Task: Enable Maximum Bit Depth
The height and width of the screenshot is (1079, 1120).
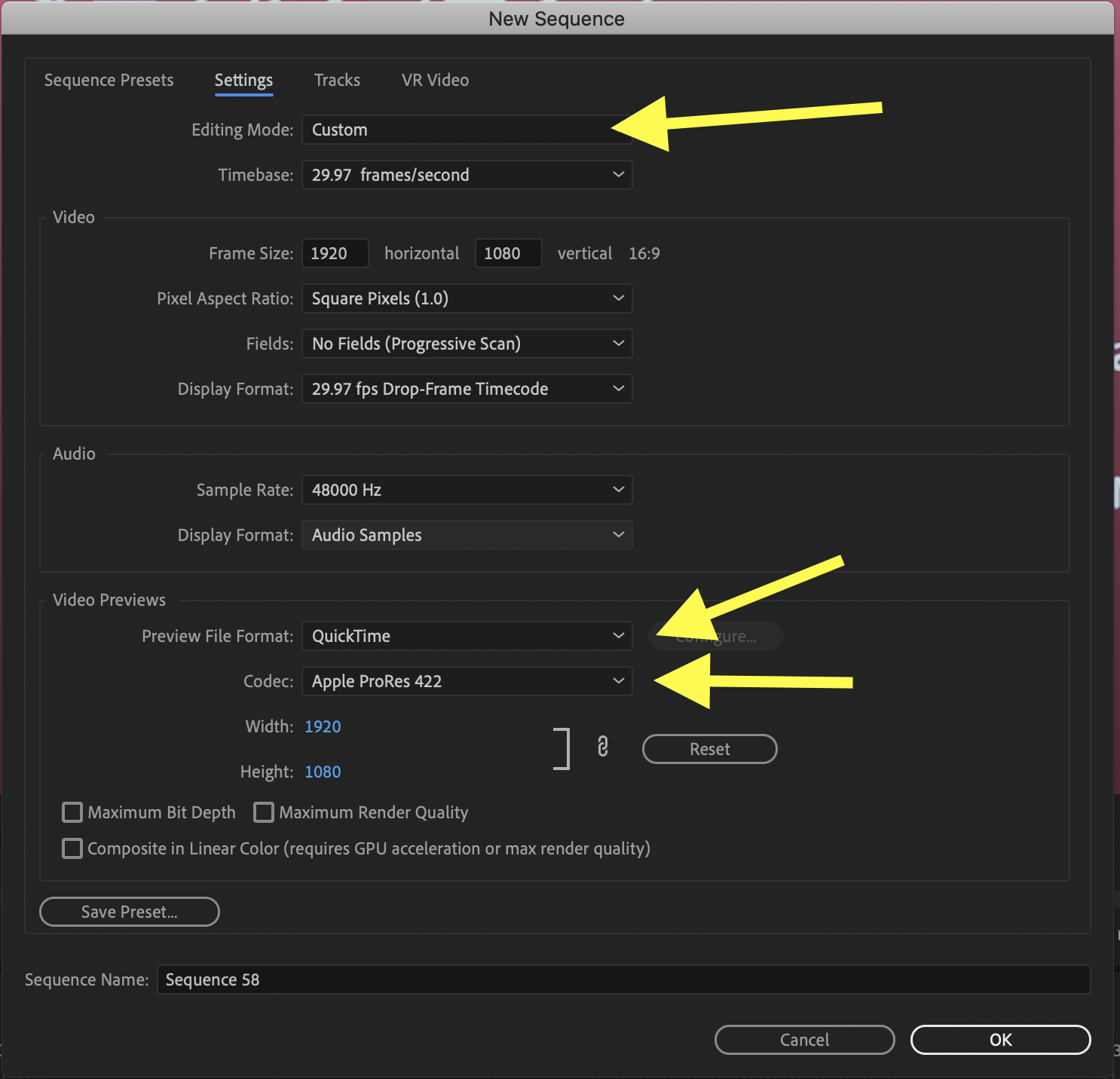Action: (x=72, y=812)
